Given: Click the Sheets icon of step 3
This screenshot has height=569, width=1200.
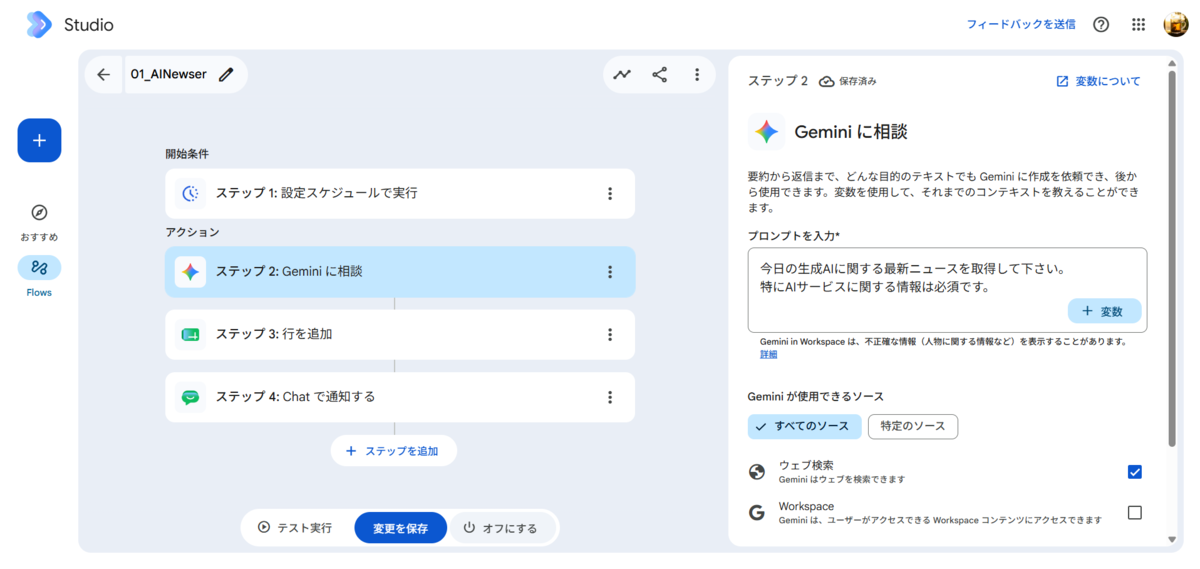Looking at the screenshot, I should click(x=190, y=334).
